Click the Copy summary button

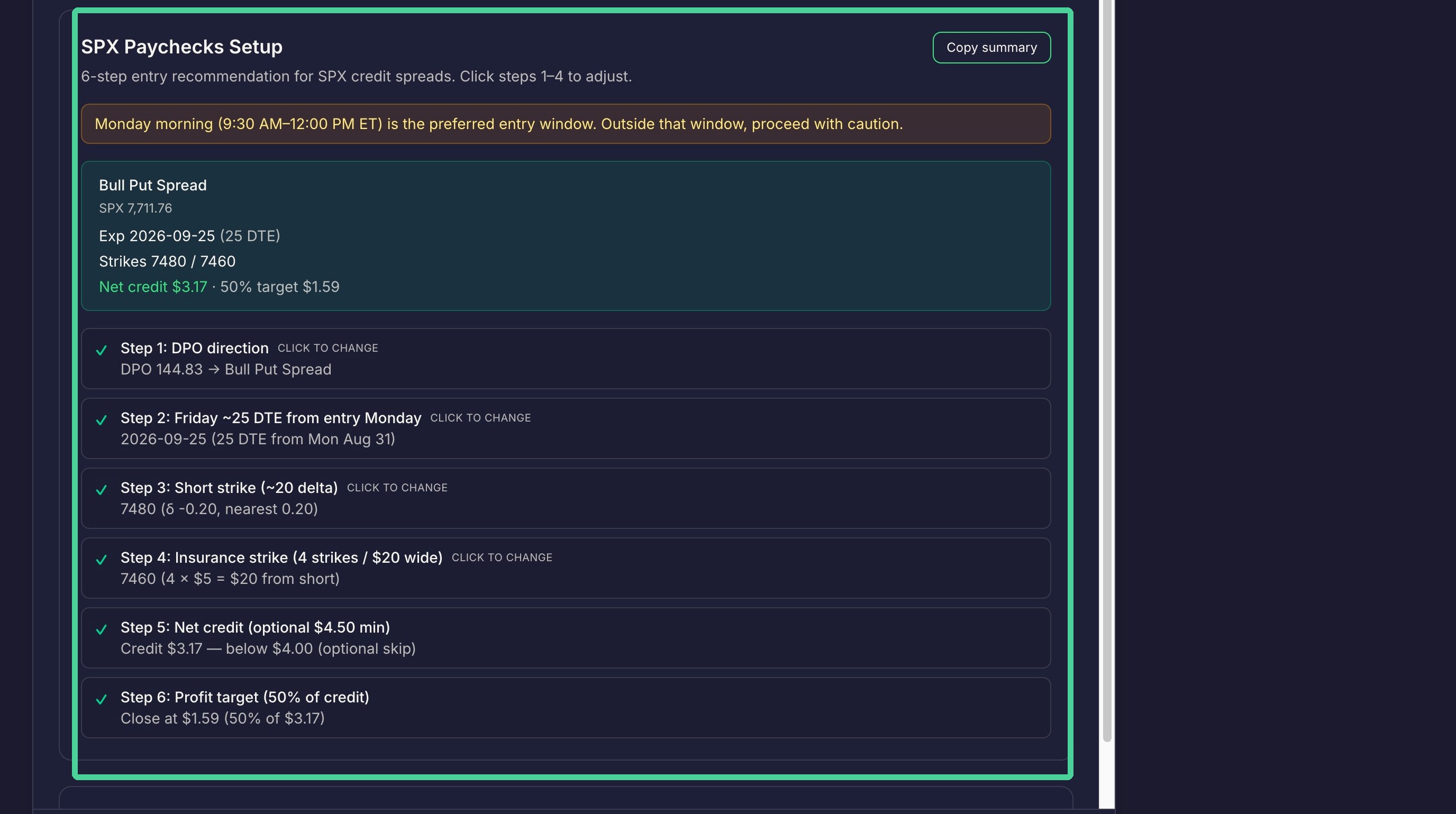click(991, 48)
